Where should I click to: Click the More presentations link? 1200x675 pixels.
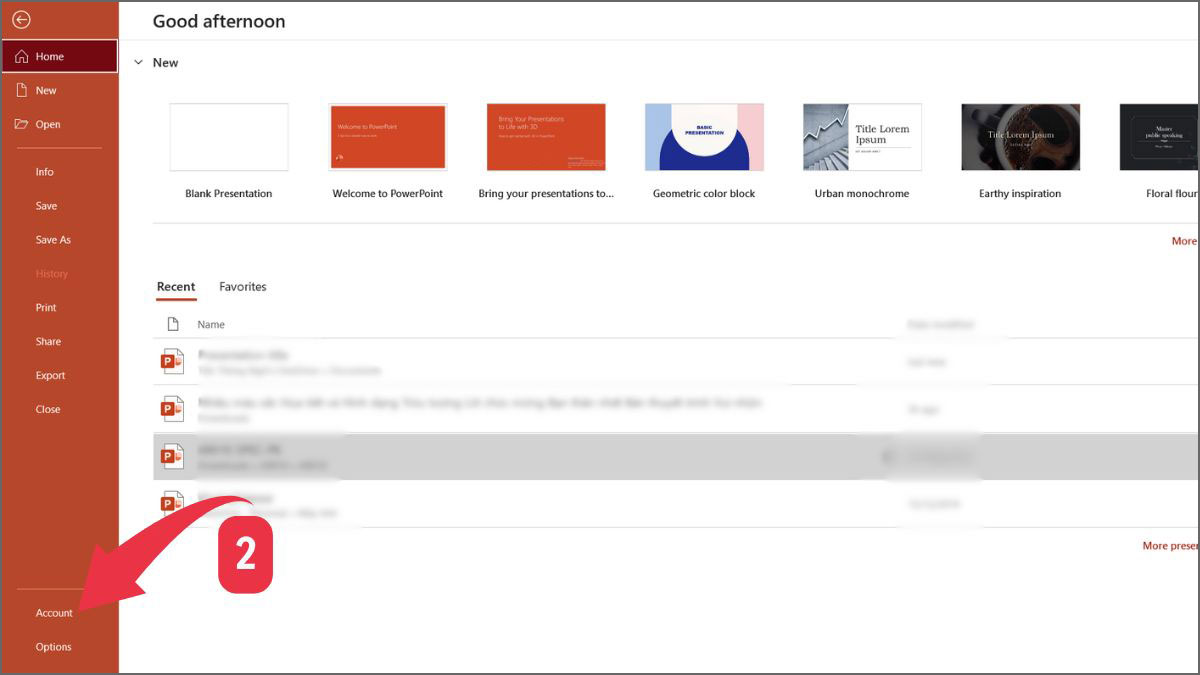[1170, 545]
